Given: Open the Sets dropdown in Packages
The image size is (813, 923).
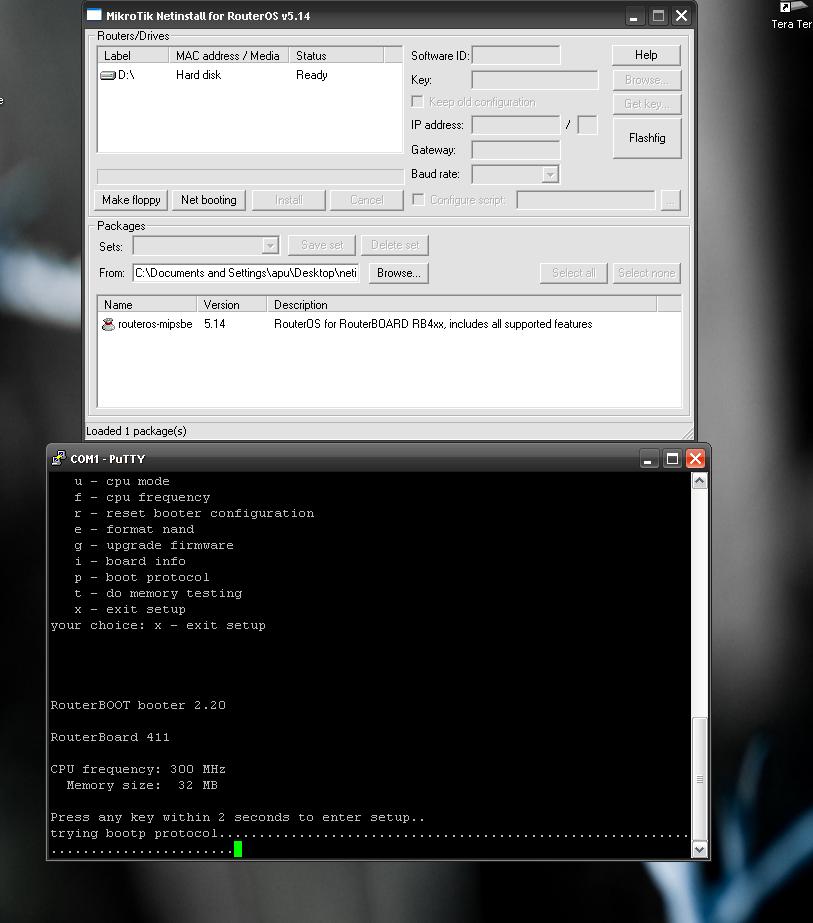Looking at the screenshot, I should [268, 244].
